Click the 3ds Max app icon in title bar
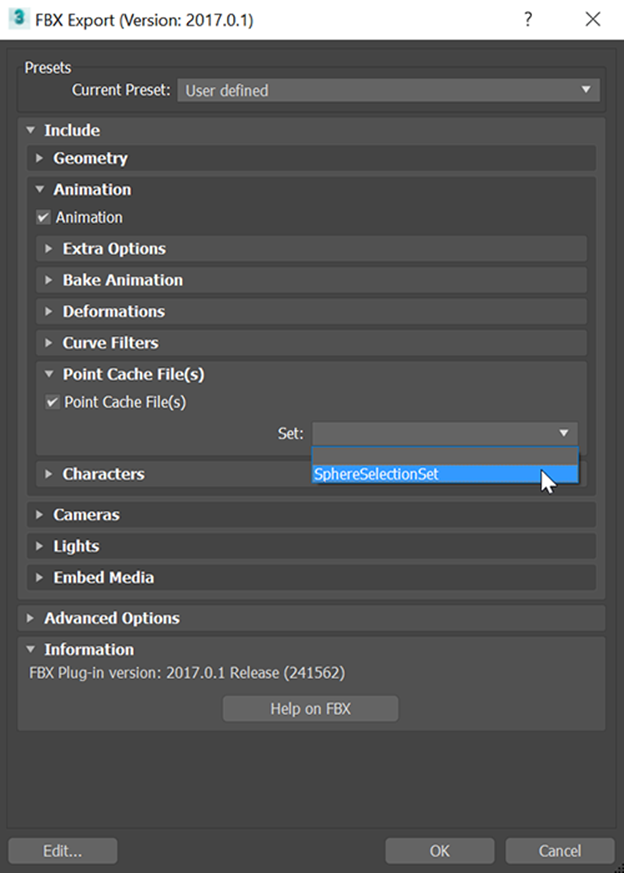Image resolution: width=624 pixels, height=873 pixels. (19, 18)
